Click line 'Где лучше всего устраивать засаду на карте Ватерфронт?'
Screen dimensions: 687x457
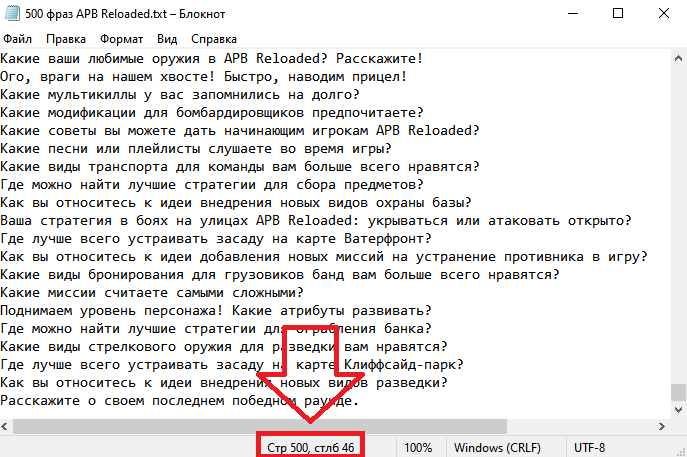(x=216, y=238)
